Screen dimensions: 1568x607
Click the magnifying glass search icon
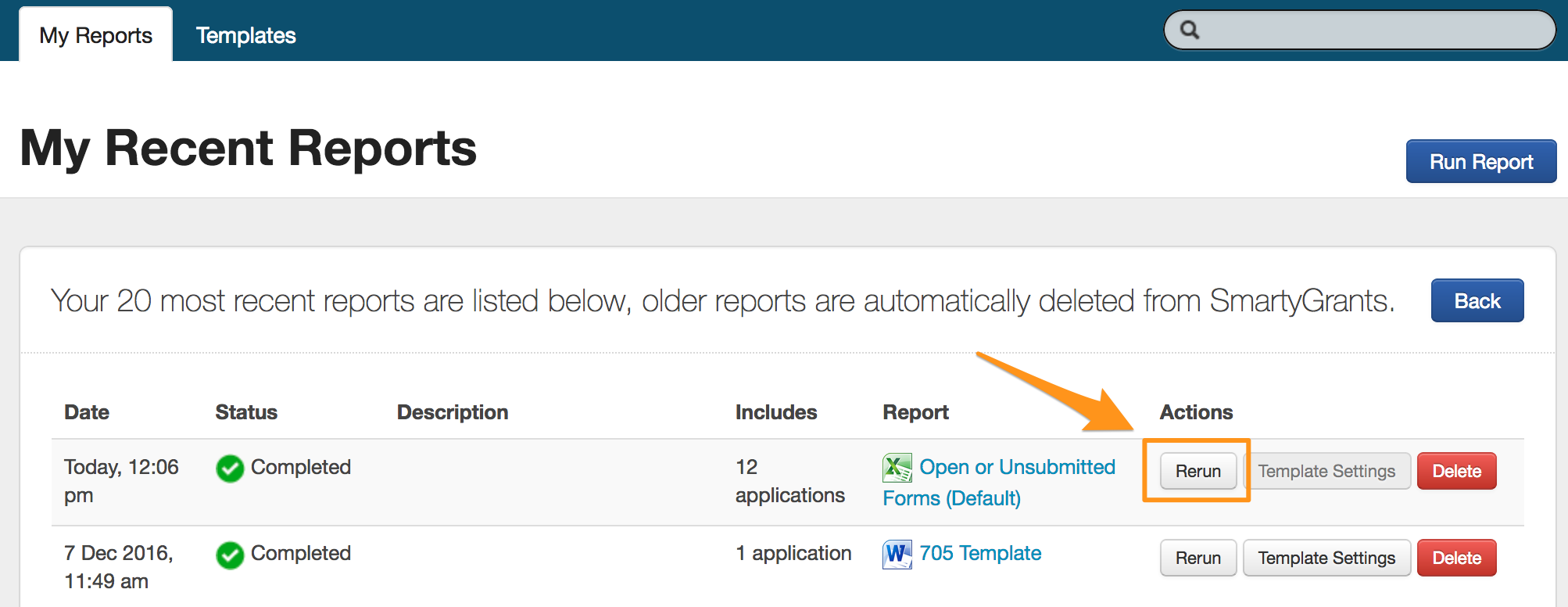coord(1189,31)
